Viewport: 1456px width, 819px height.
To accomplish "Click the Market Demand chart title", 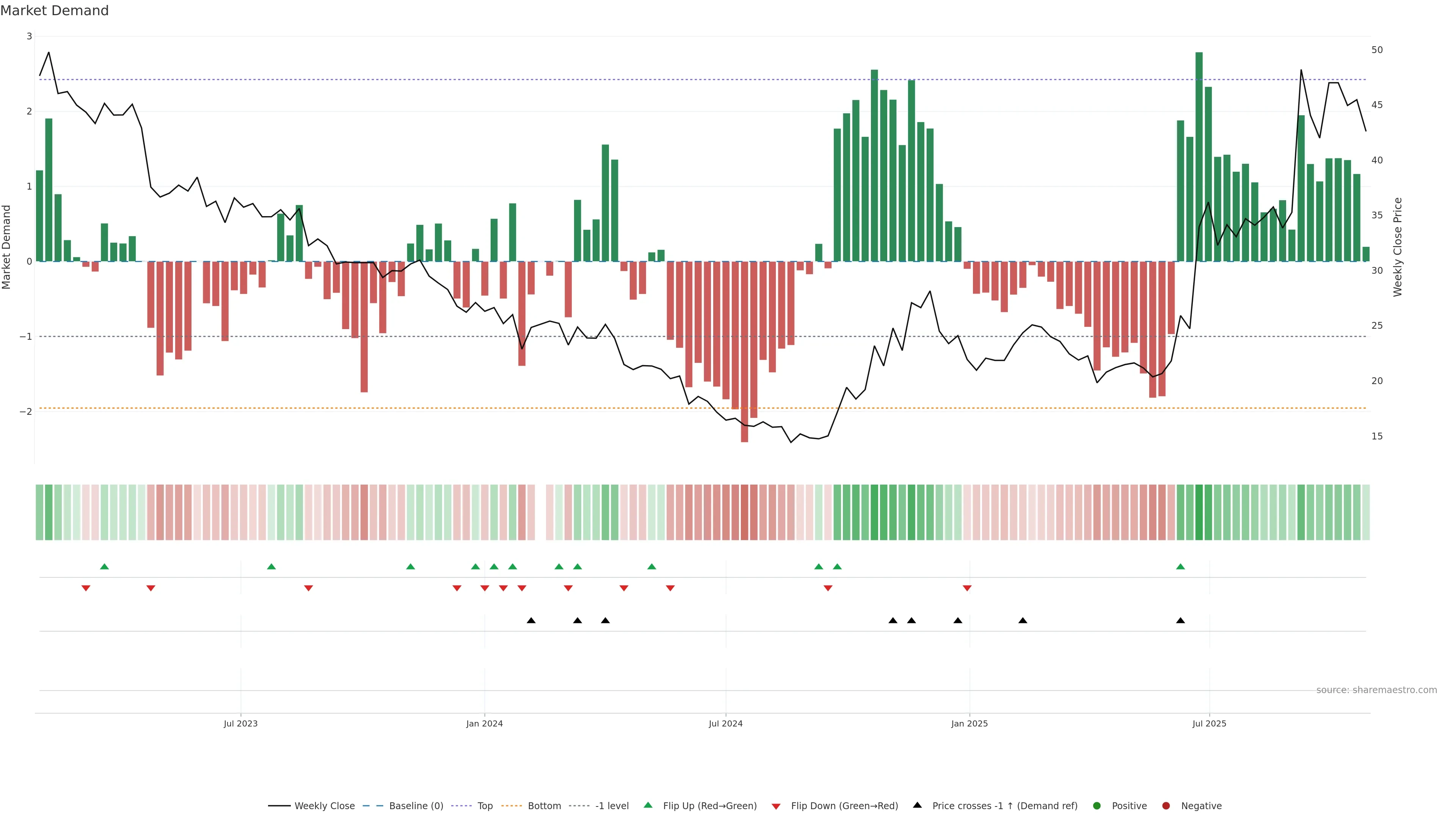I will tap(54, 11).
